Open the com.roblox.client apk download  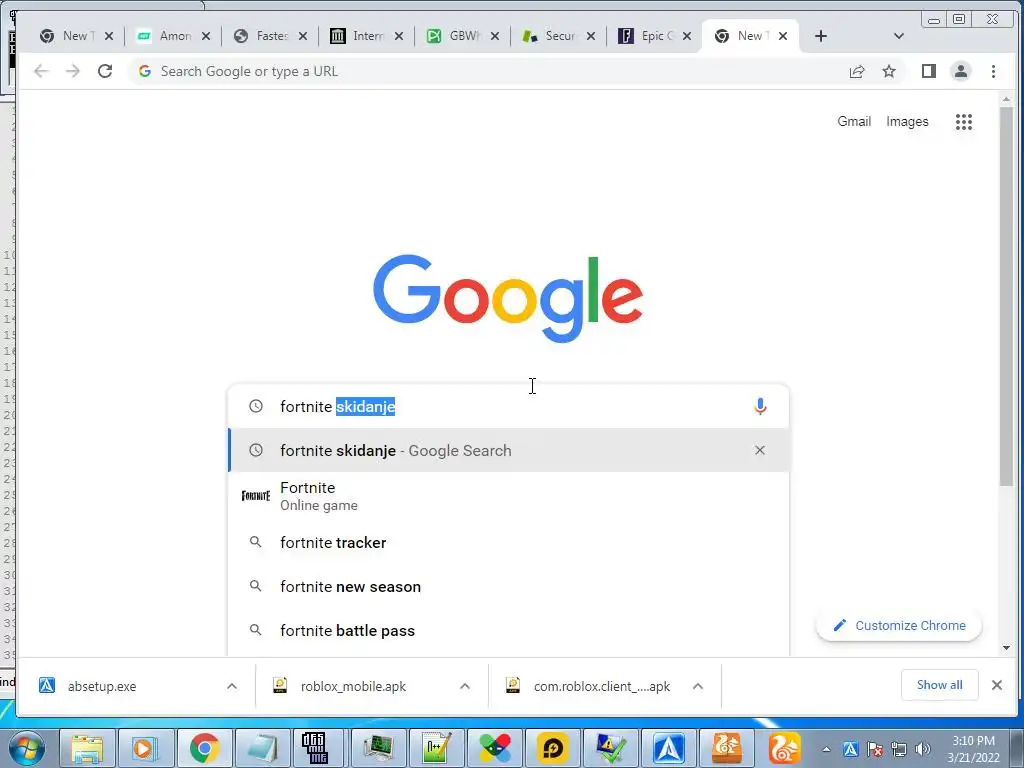(x=601, y=686)
